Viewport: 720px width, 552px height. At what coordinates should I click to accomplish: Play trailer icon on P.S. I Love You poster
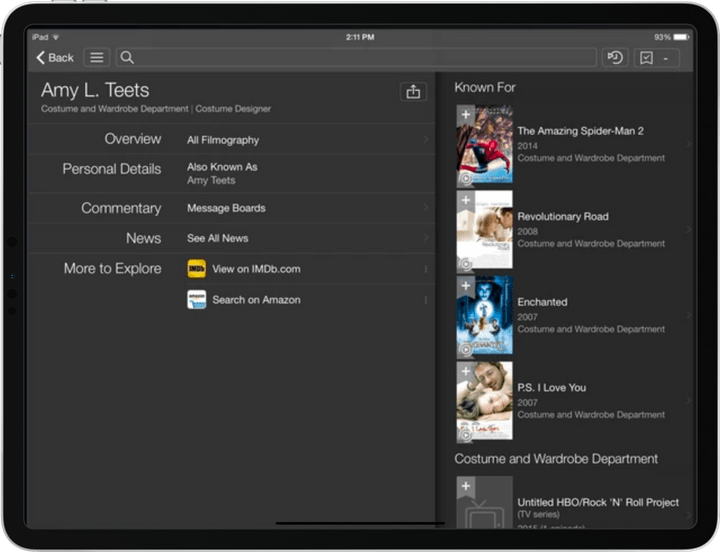pyautogui.click(x=466, y=435)
